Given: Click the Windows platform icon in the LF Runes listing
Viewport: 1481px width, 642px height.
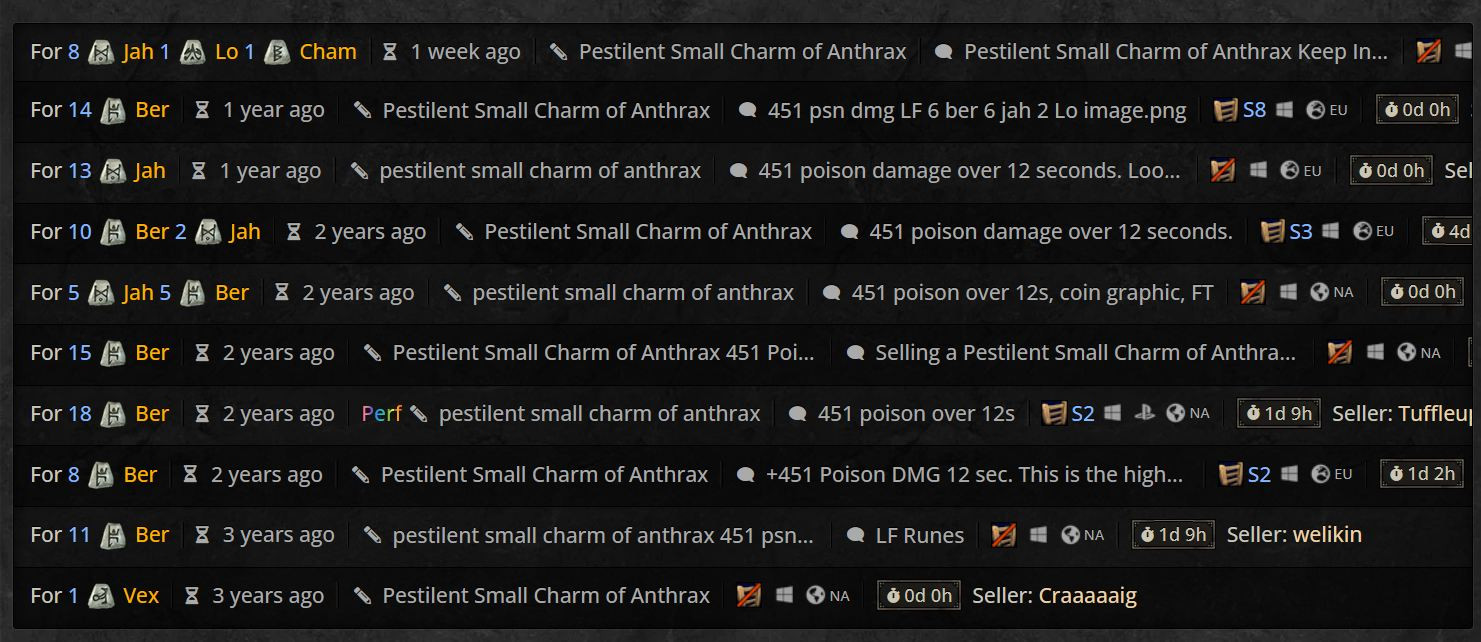Looking at the screenshot, I should pyautogui.click(x=1039, y=535).
